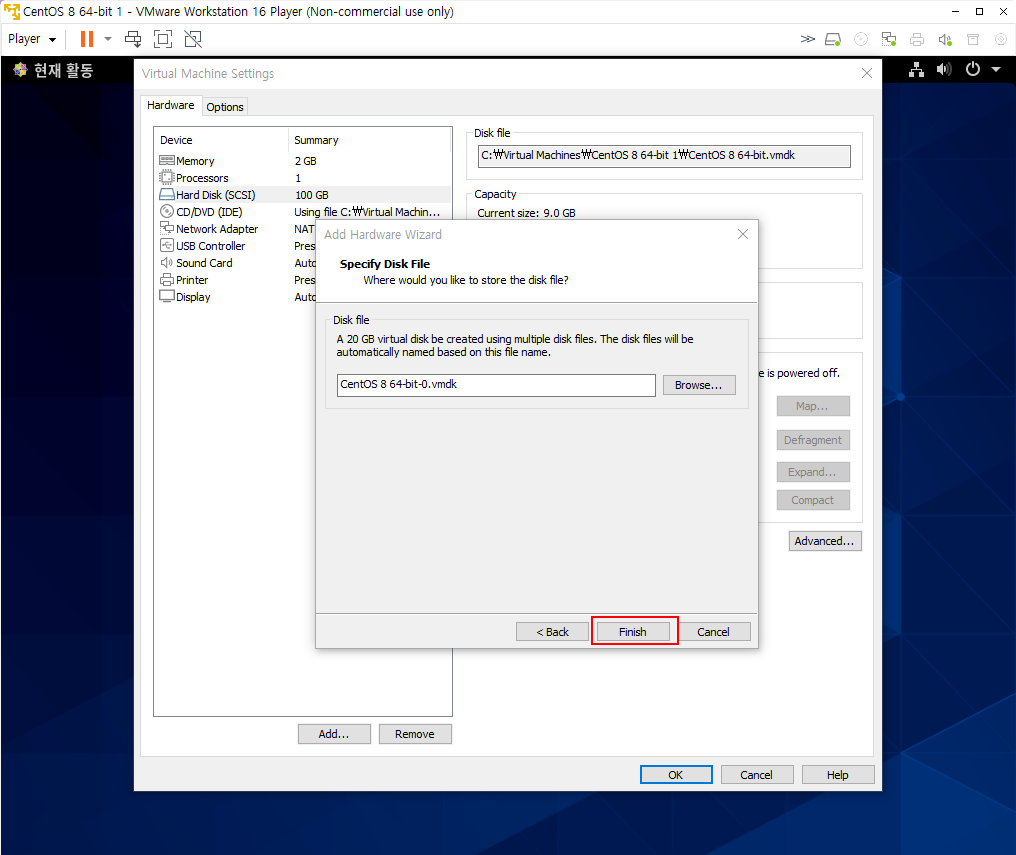Viewport: 1016px width, 855px height.
Task: Click the 100 GB hard disk summary
Action: point(312,195)
